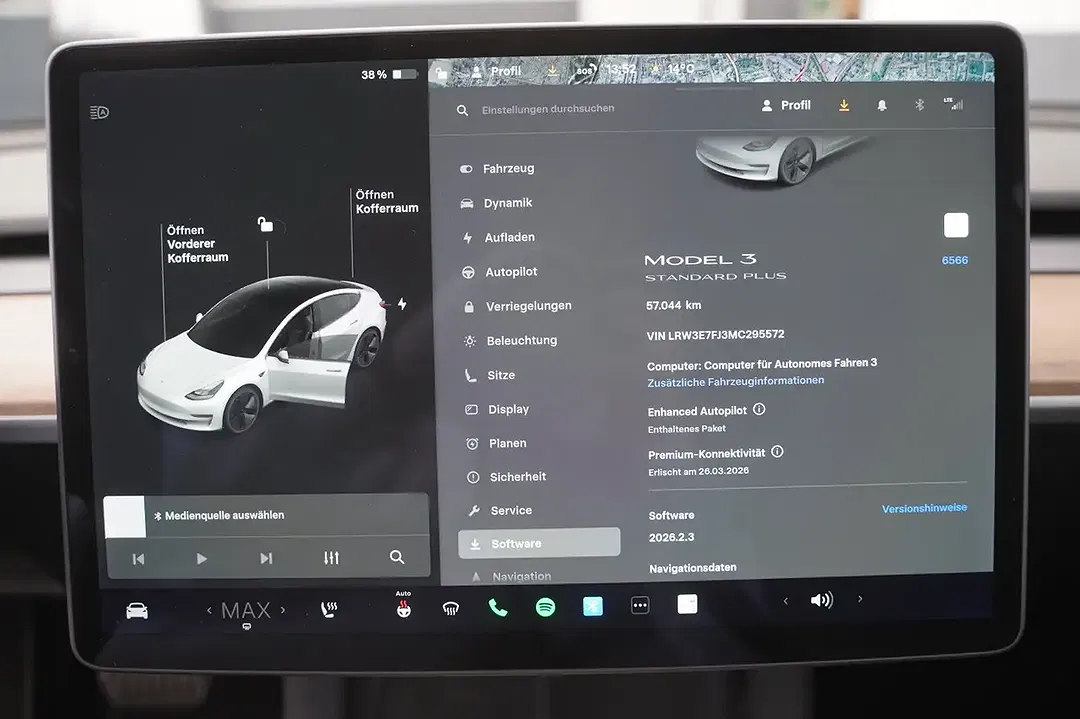Tap Öffnen Kofferraum
This screenshot has height=719, width=1080.
(x=386, y=201)
